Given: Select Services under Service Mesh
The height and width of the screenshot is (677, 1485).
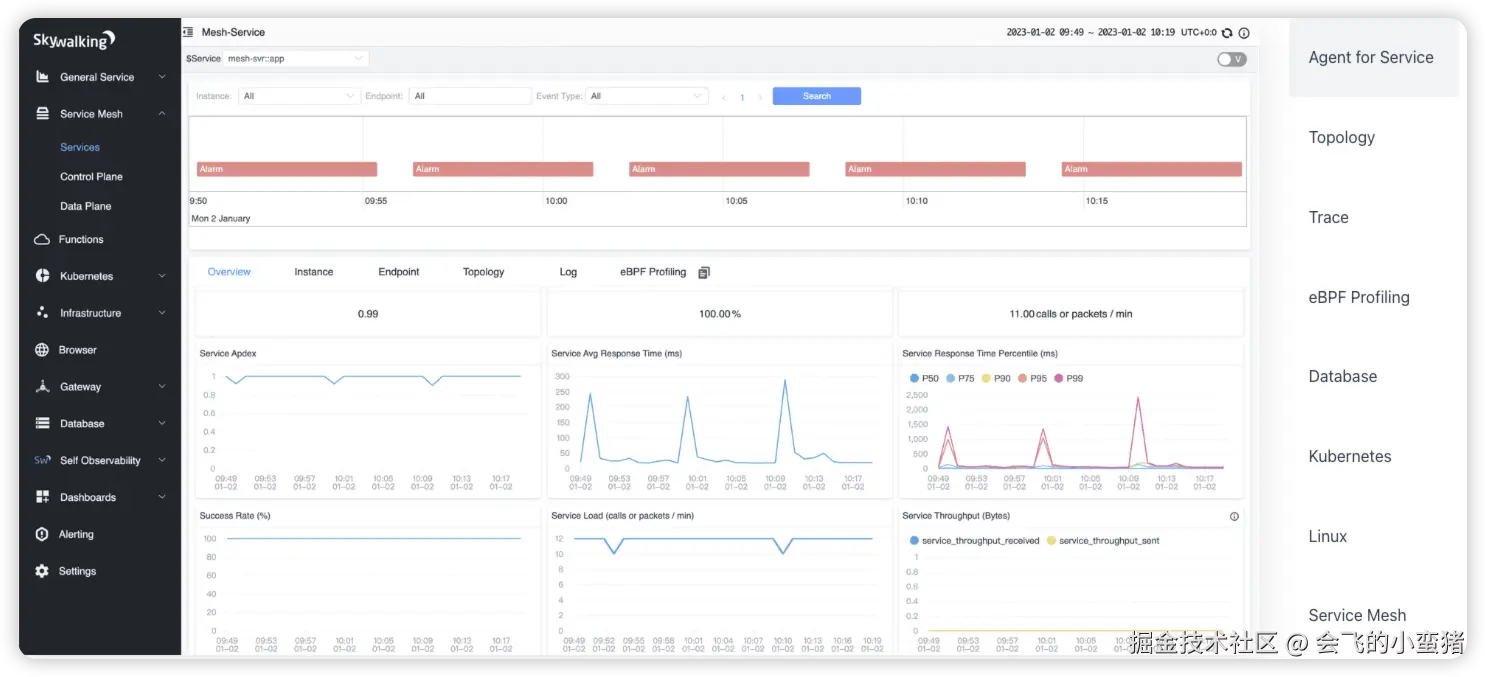Looking at the screenshot, I should pyautogui.click(x=80, y=147).
